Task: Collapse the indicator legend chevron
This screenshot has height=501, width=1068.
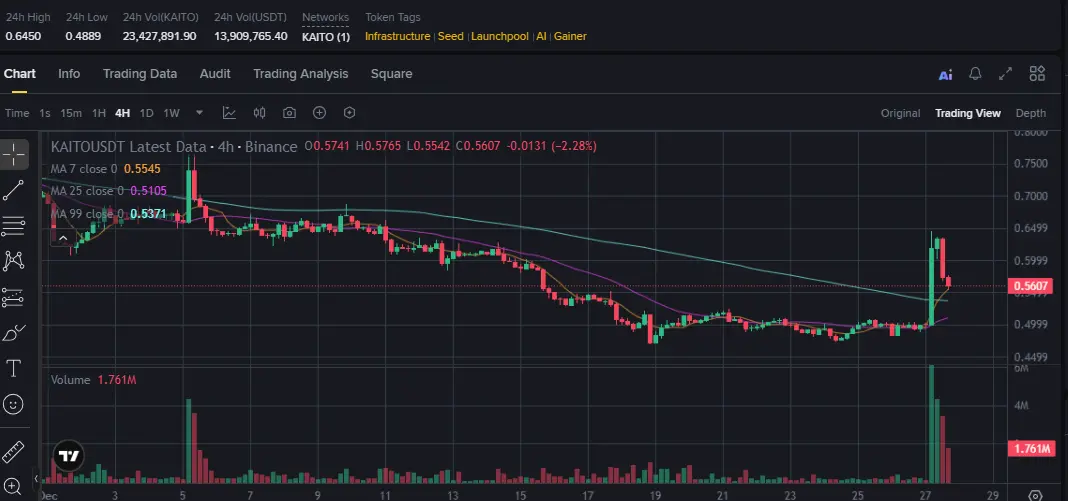Action: click(63, 238)
